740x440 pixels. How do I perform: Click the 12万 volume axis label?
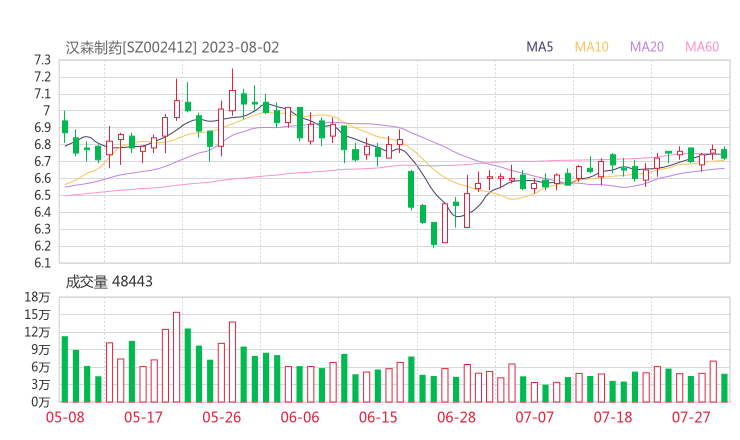click(x=37, y=332)
